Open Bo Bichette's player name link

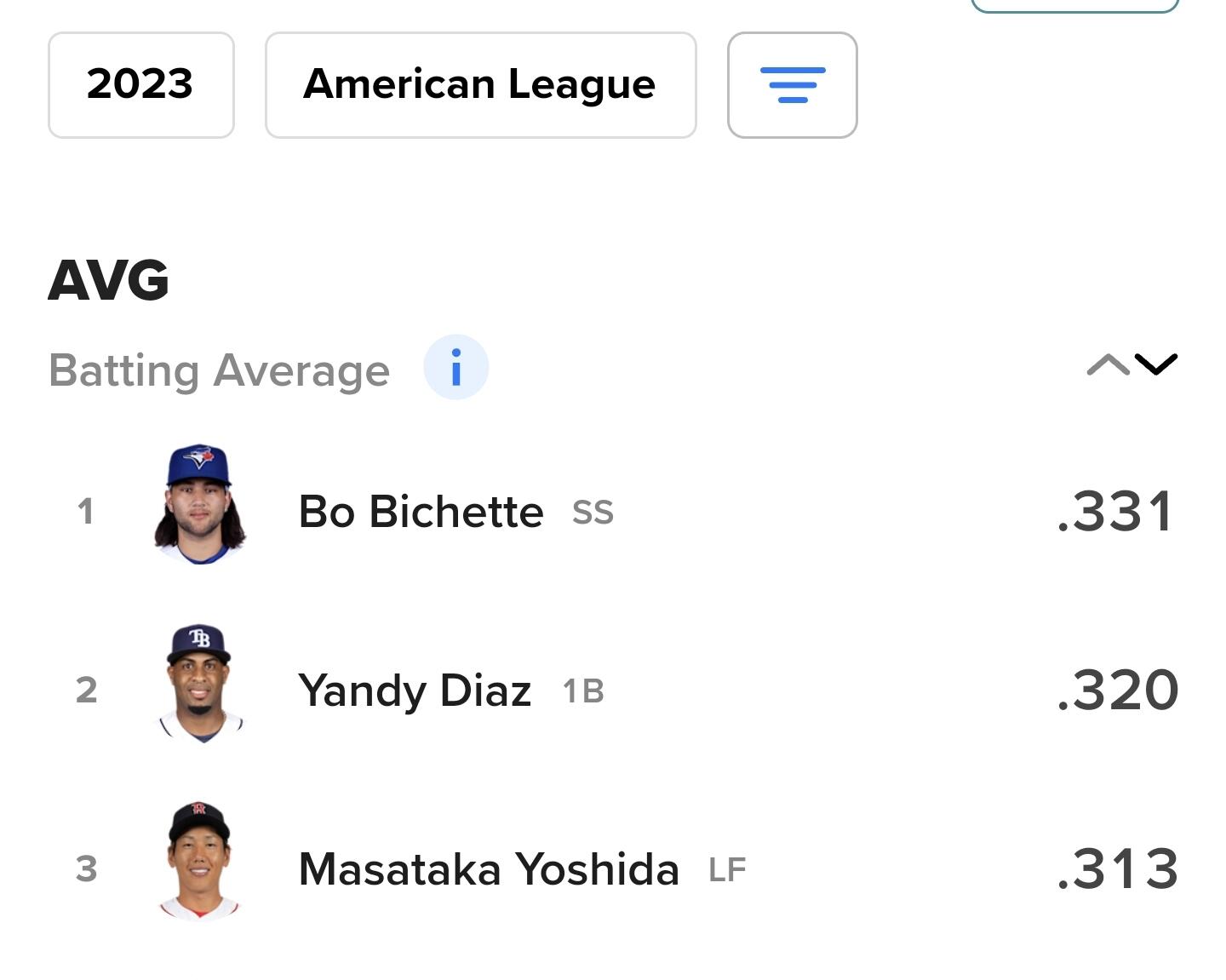tap(421, 513)
